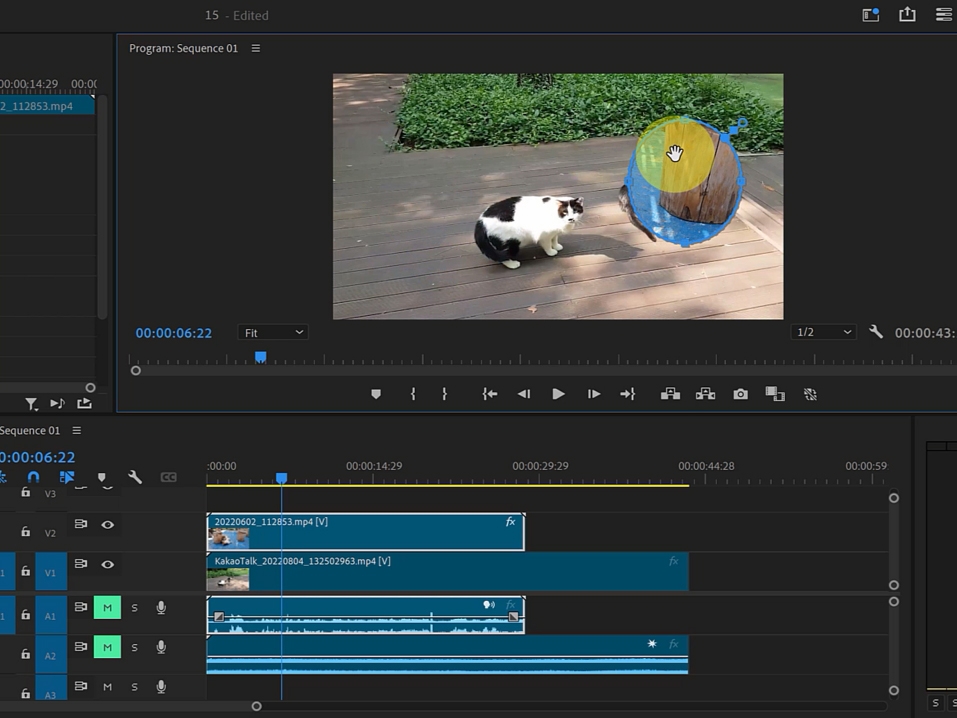Toggle the timeline Captions CC button
957x718 pixels.
[x=168, y=477]
